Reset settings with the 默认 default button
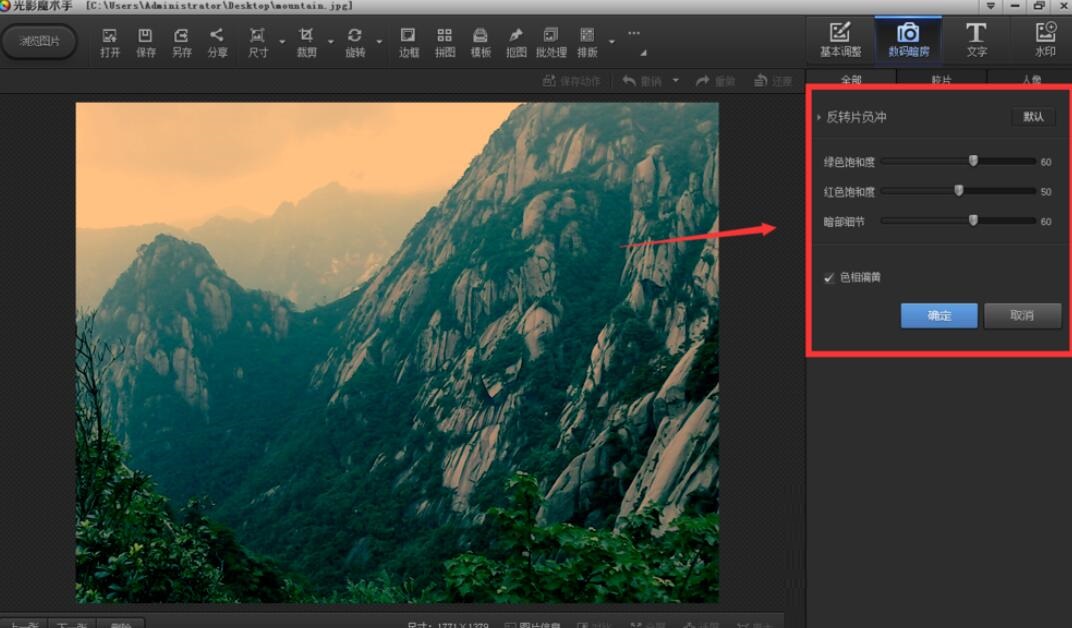Viewport: 1072px width, 628px height. tap(1033, 117)
